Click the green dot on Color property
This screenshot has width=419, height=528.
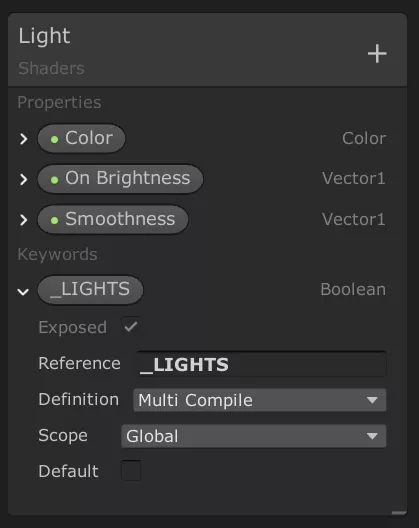pyautogui.click(x=55, y=139)
